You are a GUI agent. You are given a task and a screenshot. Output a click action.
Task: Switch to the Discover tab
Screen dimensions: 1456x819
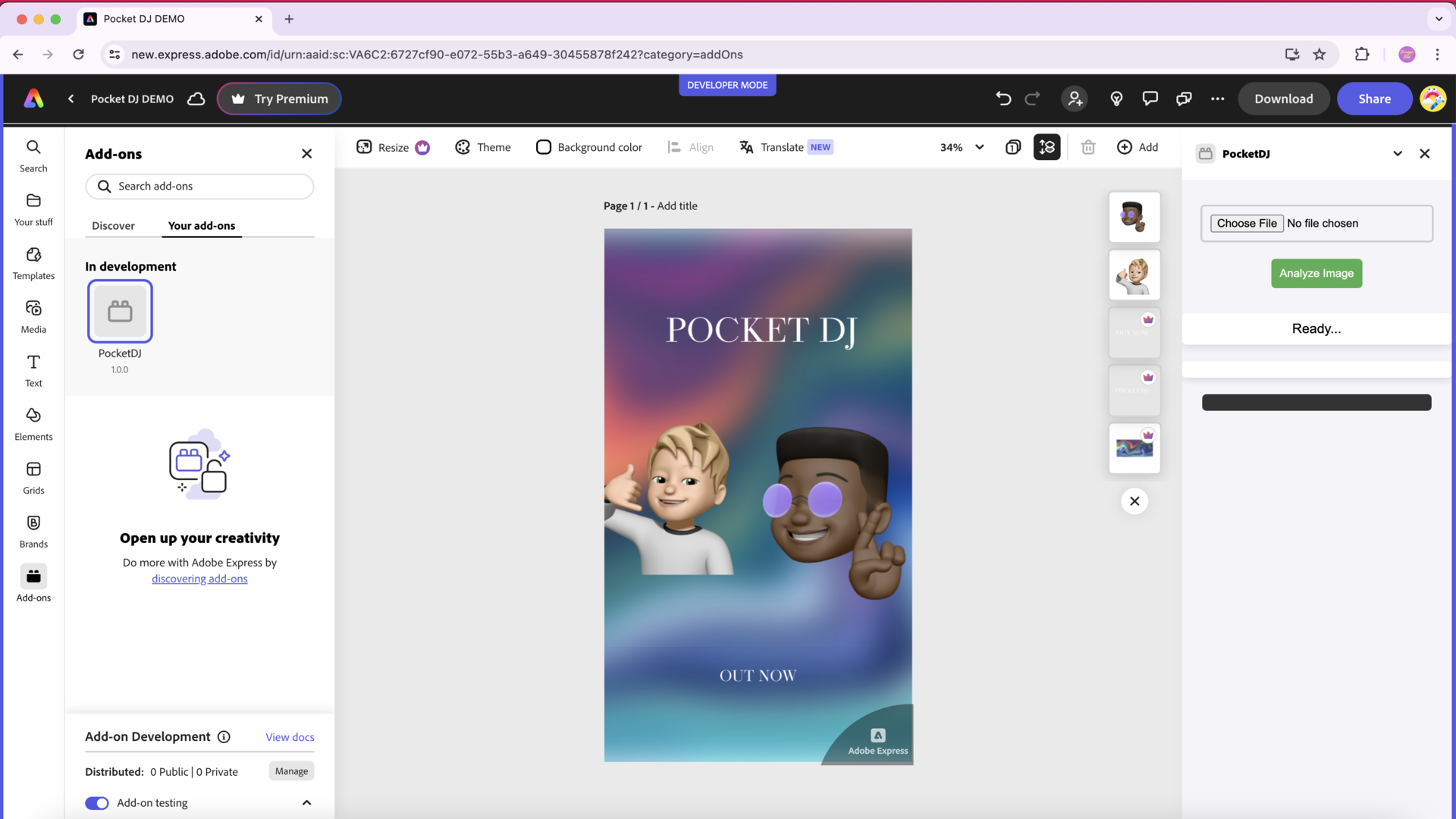pos(113,225)
